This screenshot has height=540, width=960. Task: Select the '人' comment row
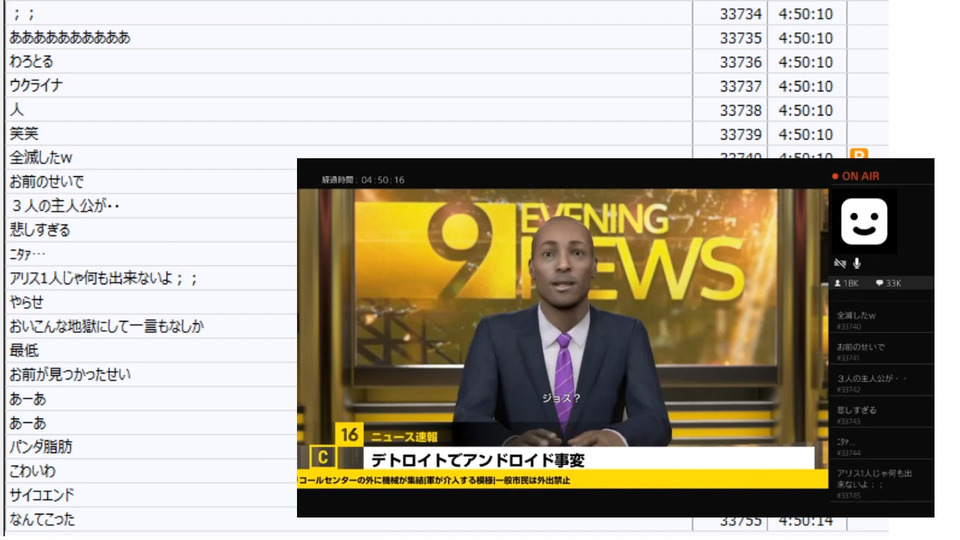click(349, 110)
